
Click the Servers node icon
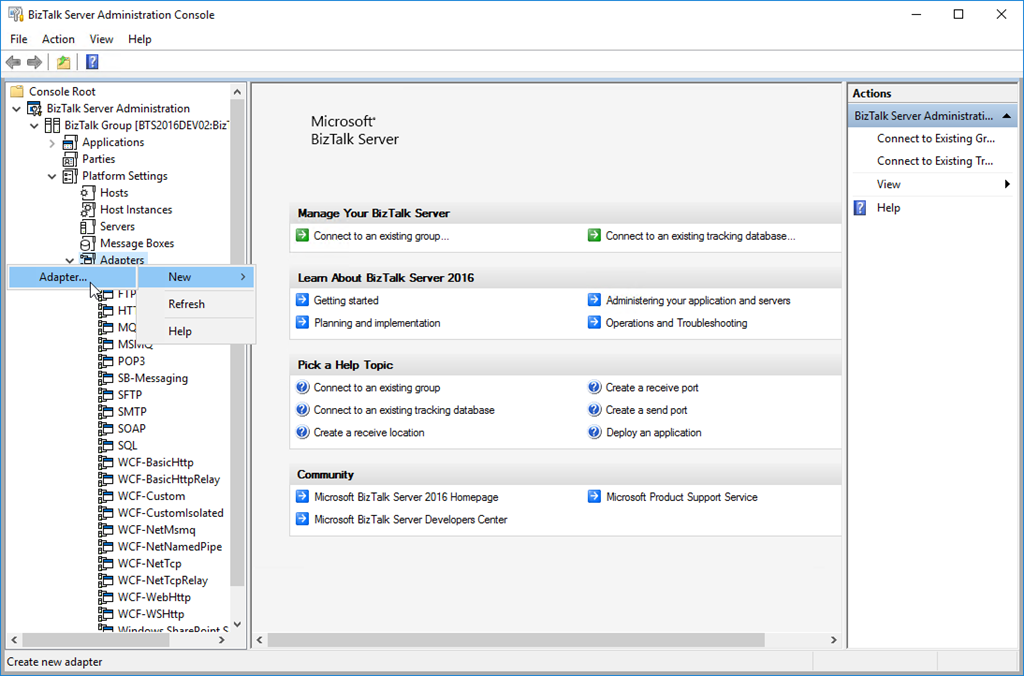(88, 227)
